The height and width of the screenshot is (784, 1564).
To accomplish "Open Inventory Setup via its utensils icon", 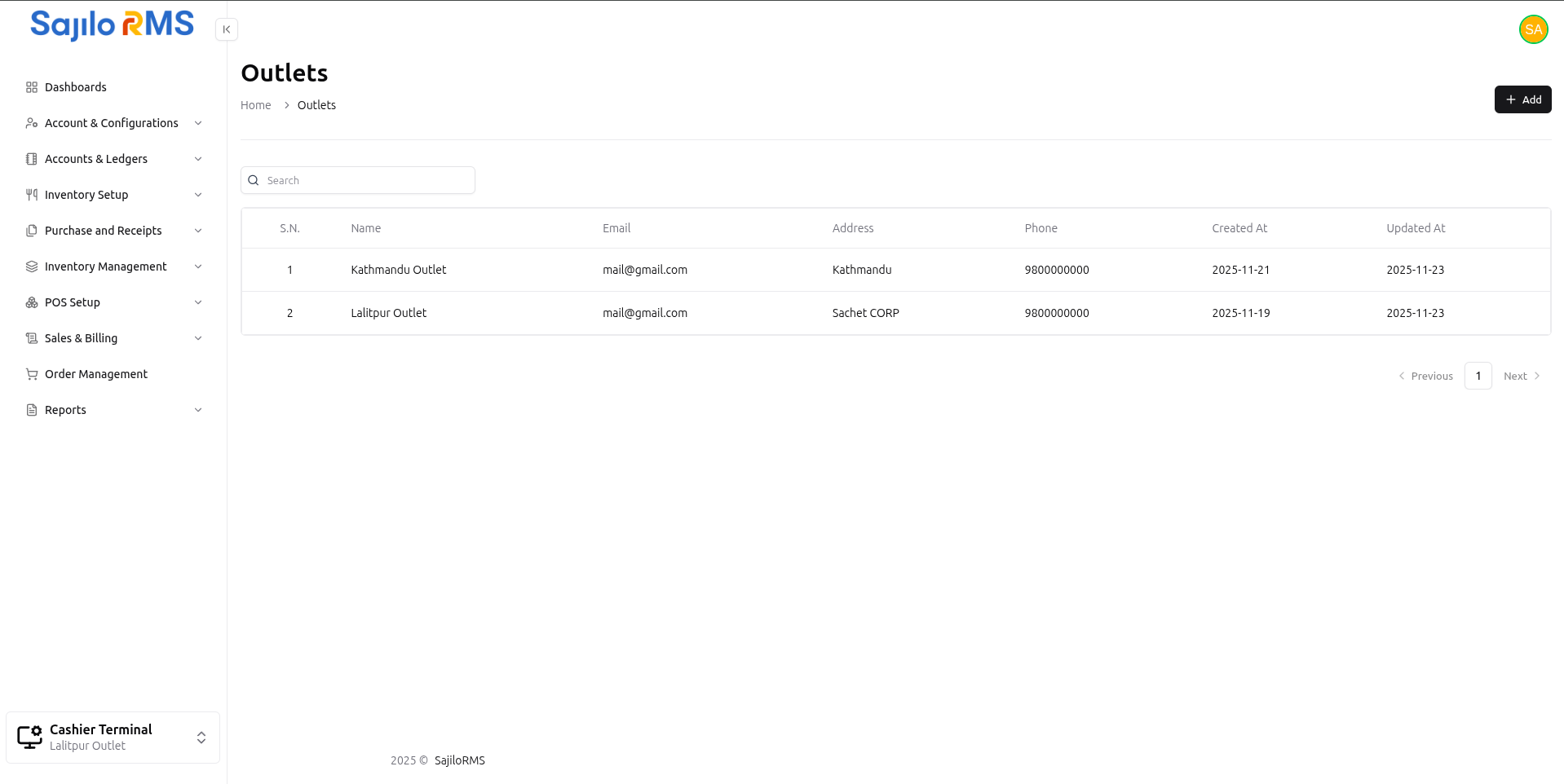I will (31, 195).
